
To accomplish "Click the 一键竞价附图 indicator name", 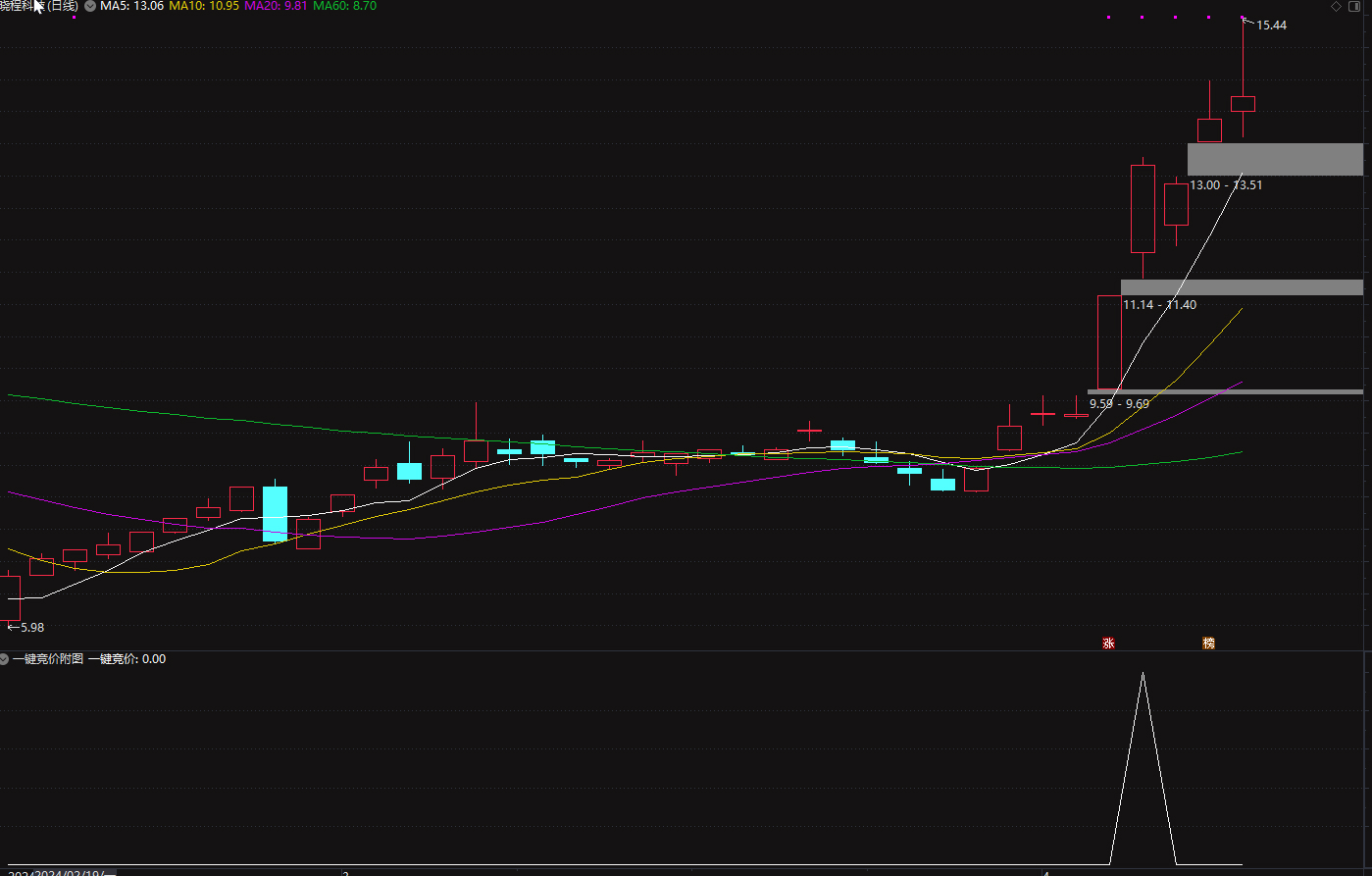I will click(x=48, y=659).
